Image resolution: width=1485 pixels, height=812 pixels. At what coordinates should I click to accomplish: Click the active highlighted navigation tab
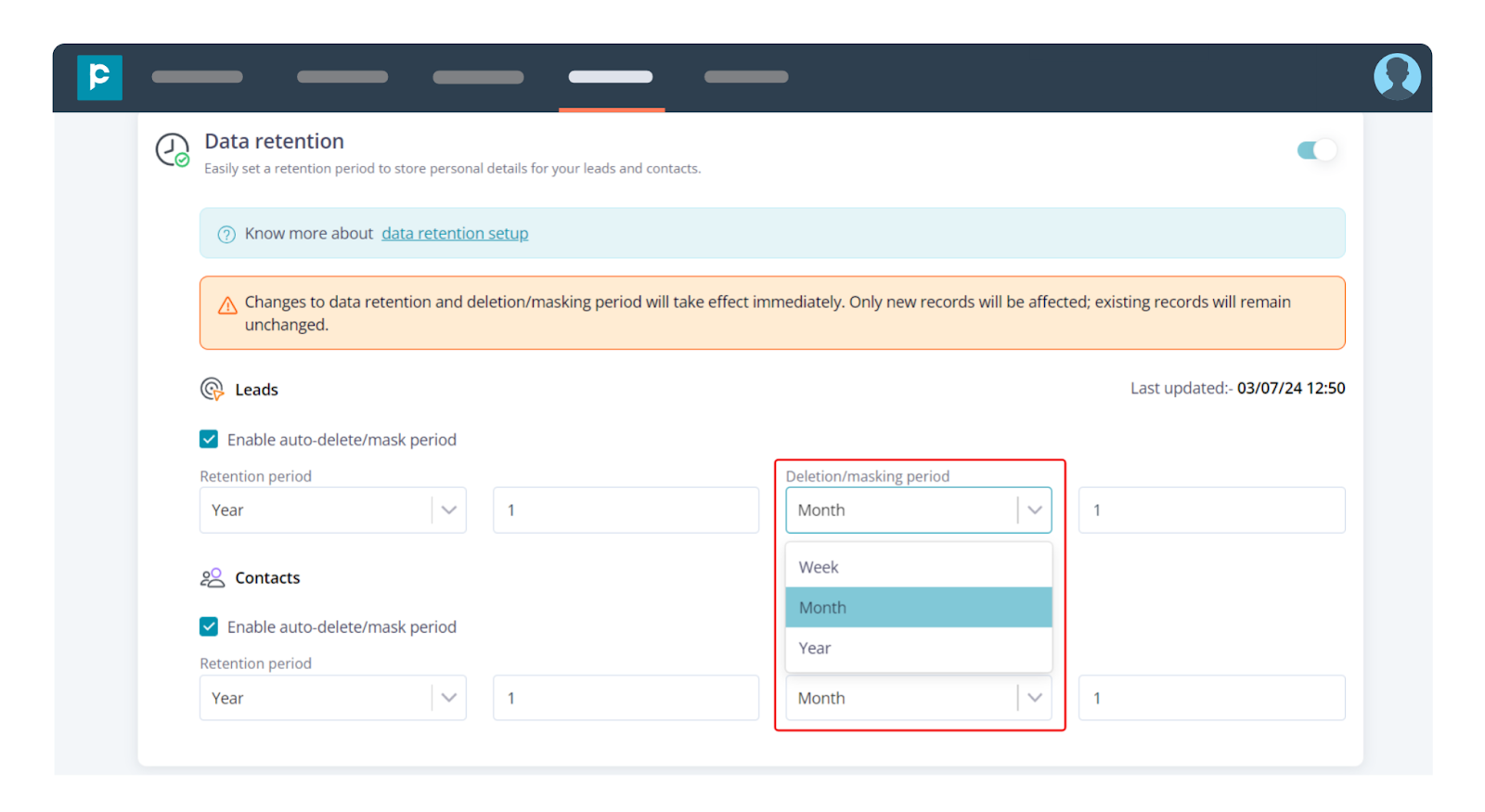click(611, 77)
